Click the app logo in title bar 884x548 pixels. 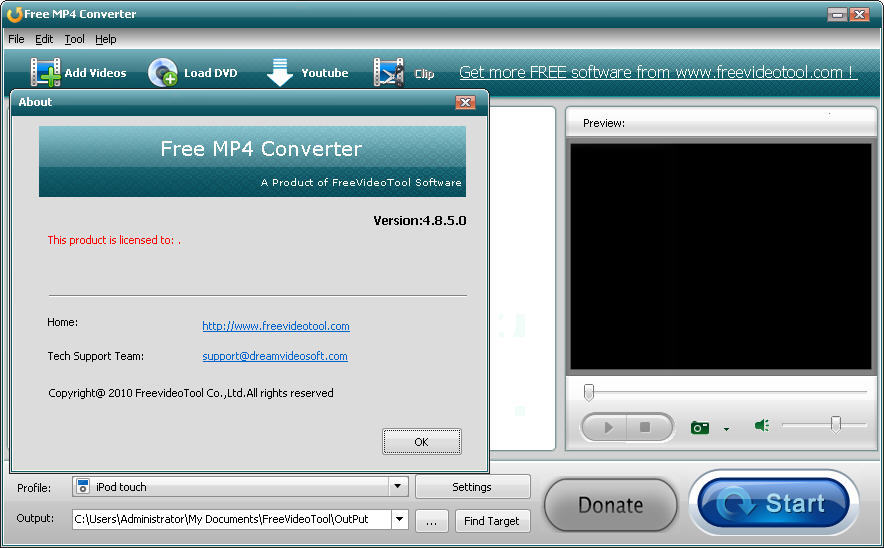[14, 14]
